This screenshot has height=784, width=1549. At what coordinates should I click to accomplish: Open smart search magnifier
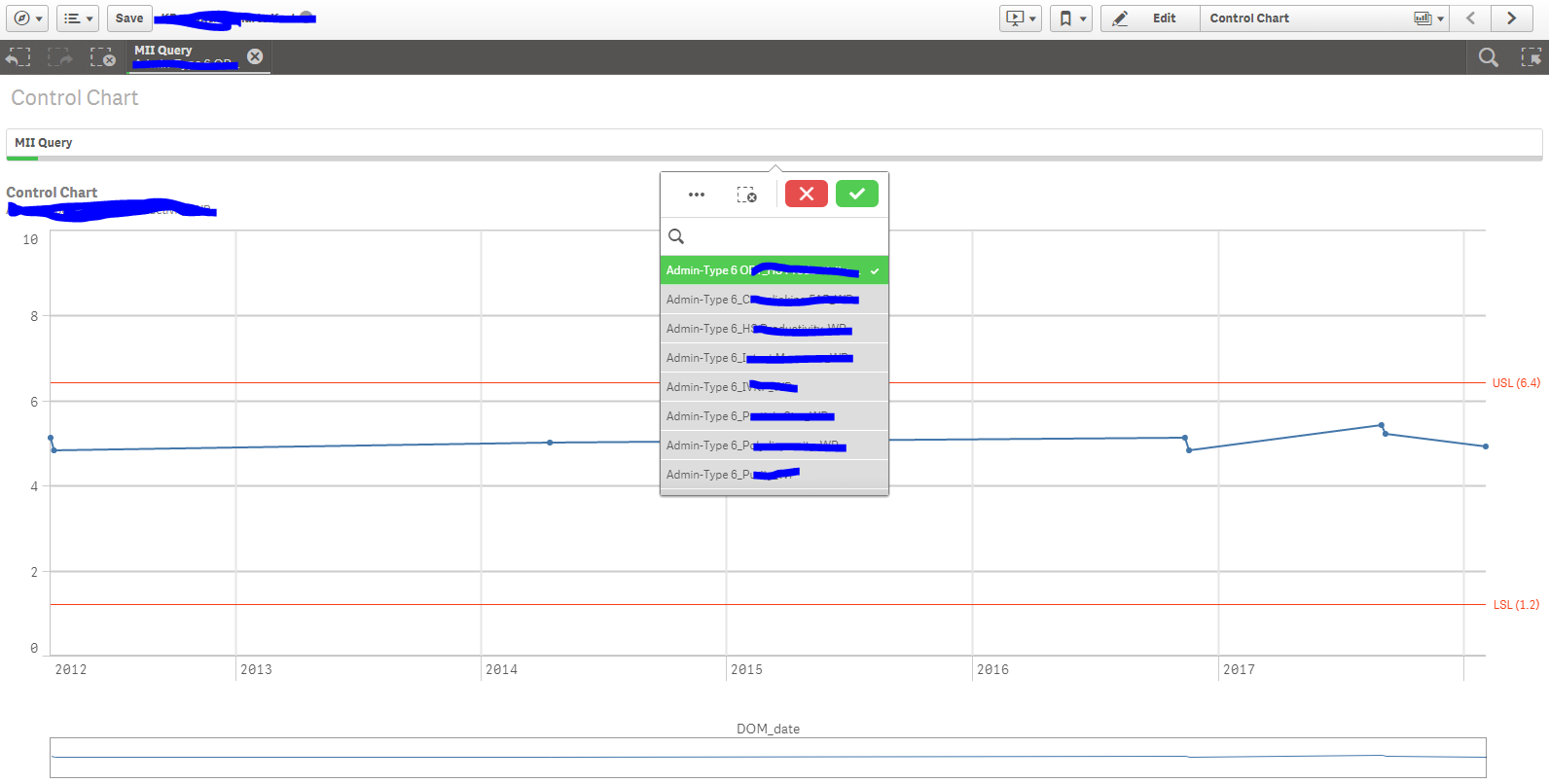point(1488,57)
